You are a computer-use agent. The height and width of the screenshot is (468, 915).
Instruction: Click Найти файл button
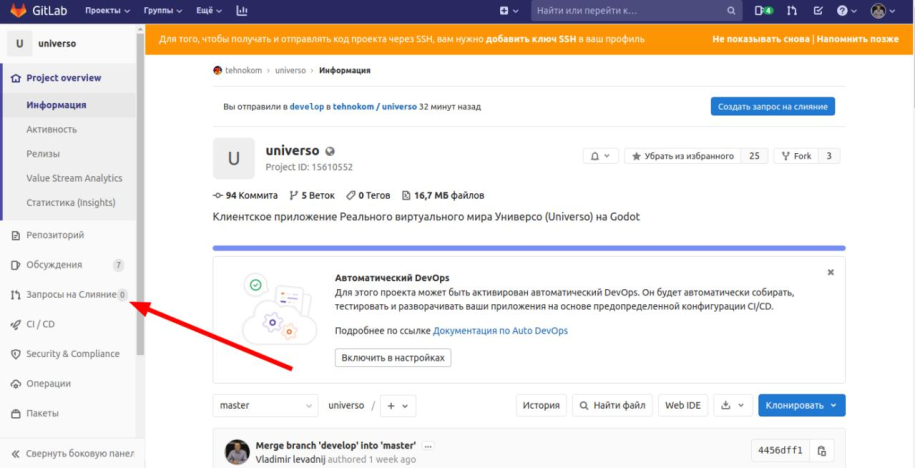tap(612, 406)
